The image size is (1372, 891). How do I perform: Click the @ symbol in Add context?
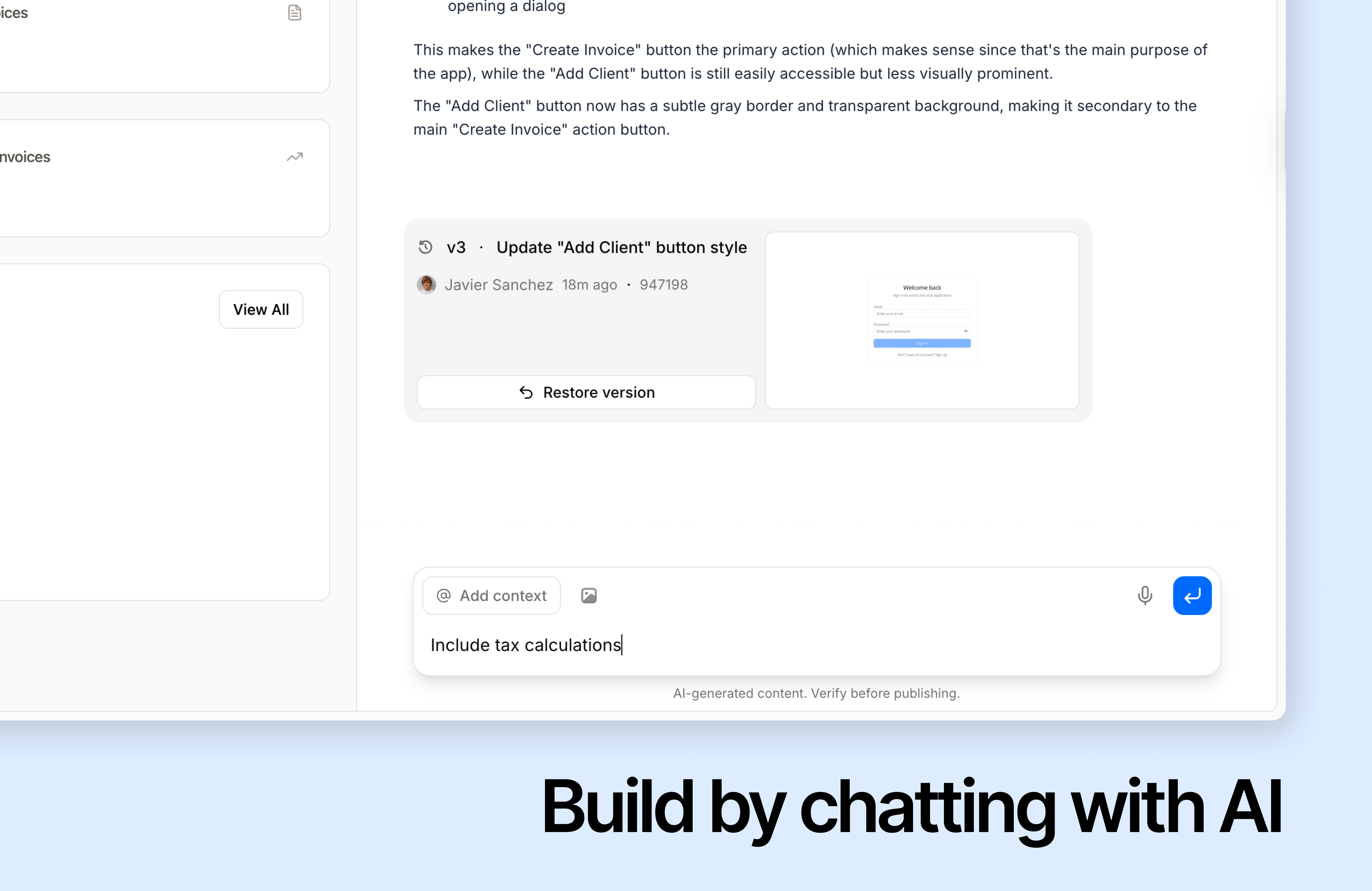pos(443,595)
